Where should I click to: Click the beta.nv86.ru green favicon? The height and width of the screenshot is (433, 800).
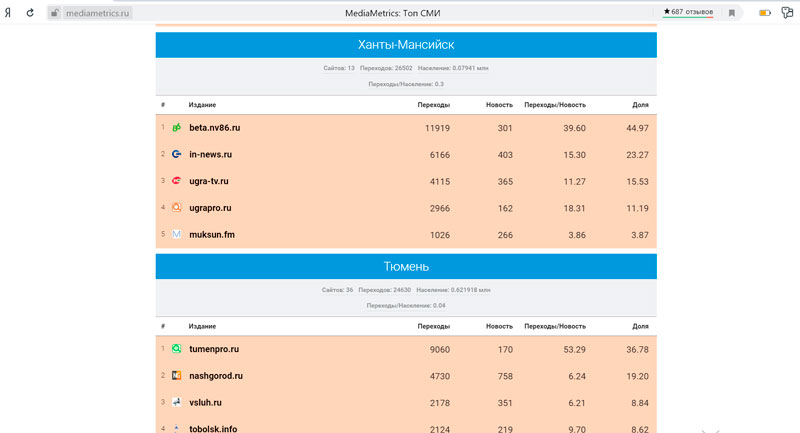pos(177,128)
